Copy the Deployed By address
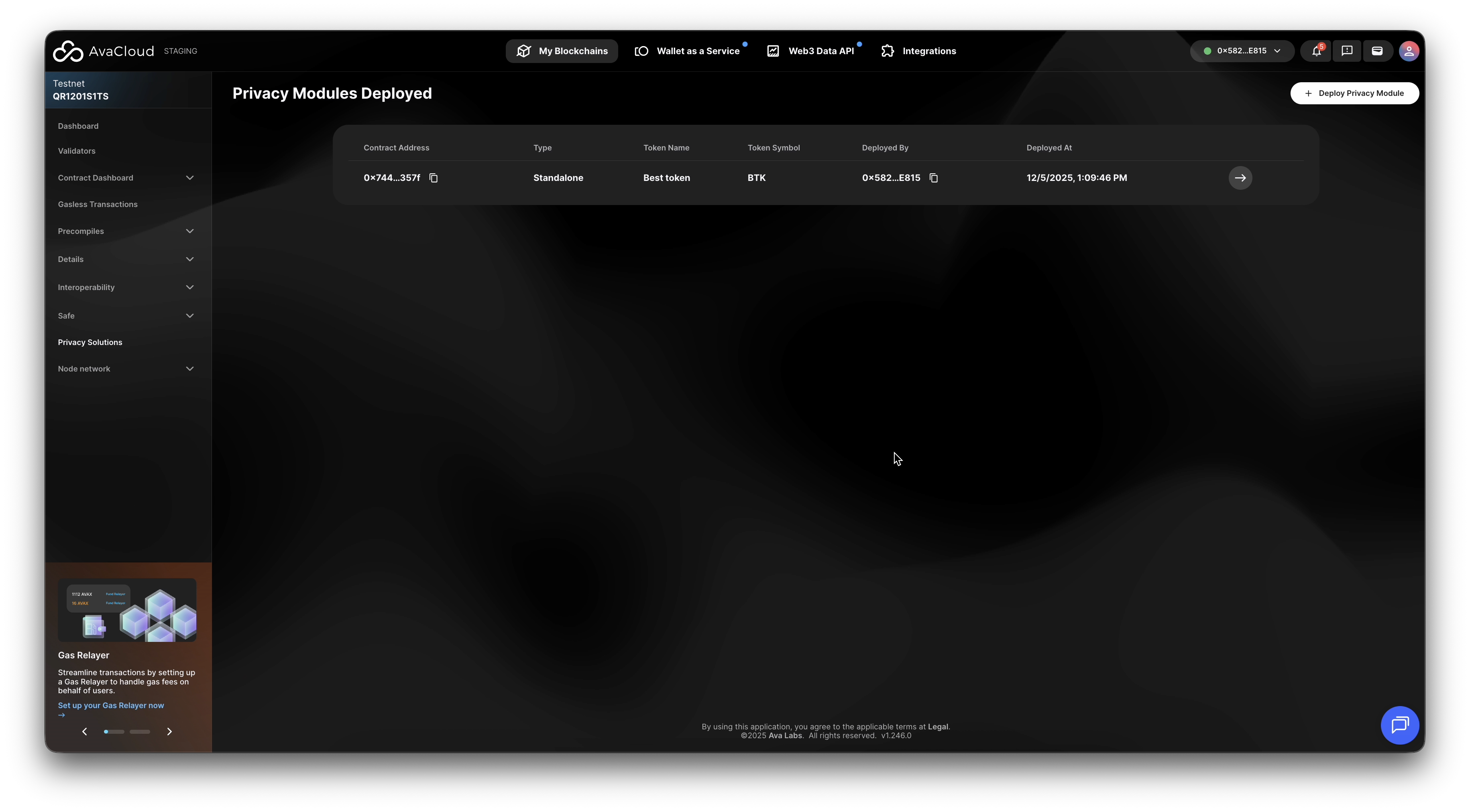1470x812 pixels. (934, 178)
